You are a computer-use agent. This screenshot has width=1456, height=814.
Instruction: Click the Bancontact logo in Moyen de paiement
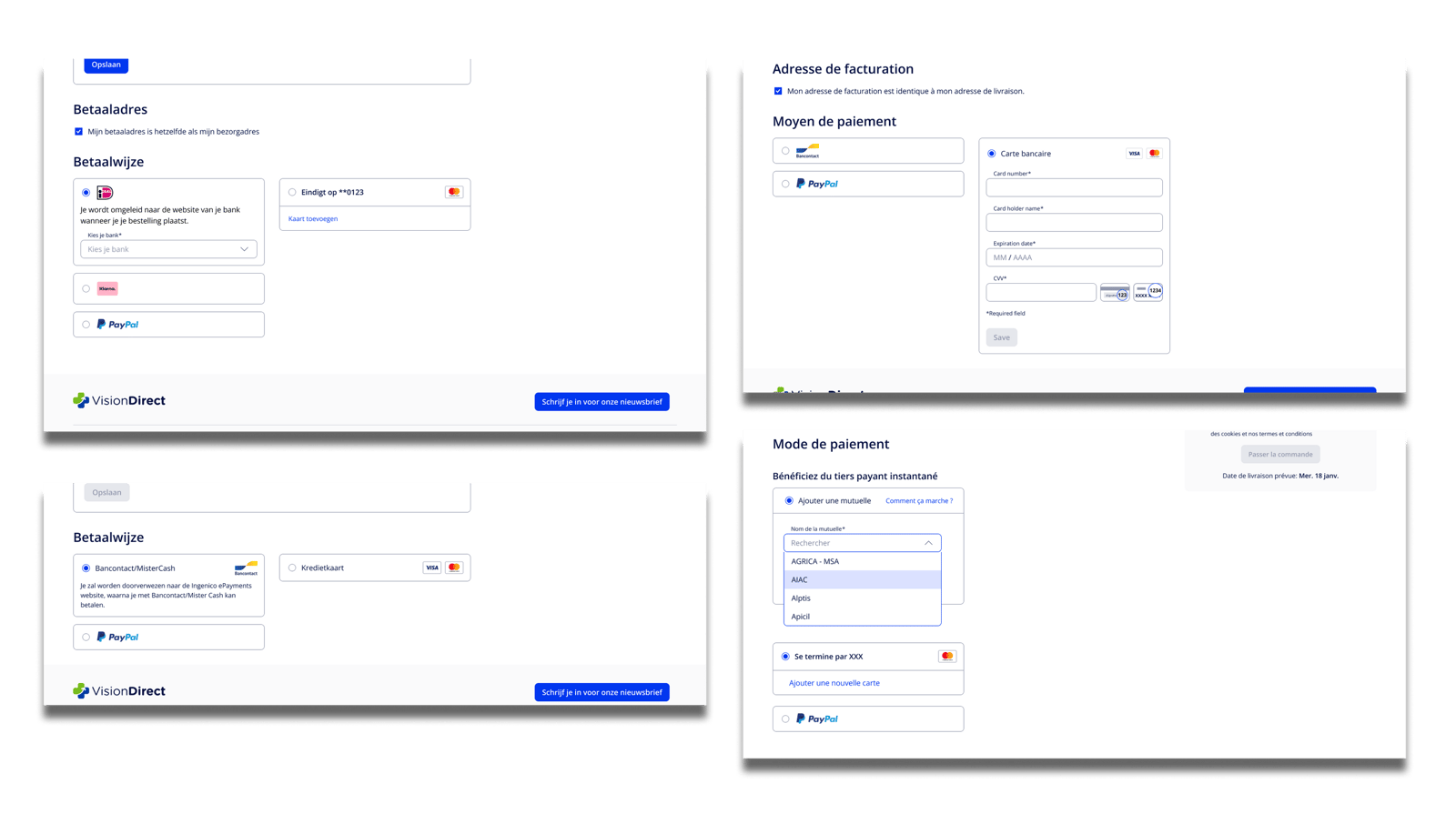(x=807, y=151)
